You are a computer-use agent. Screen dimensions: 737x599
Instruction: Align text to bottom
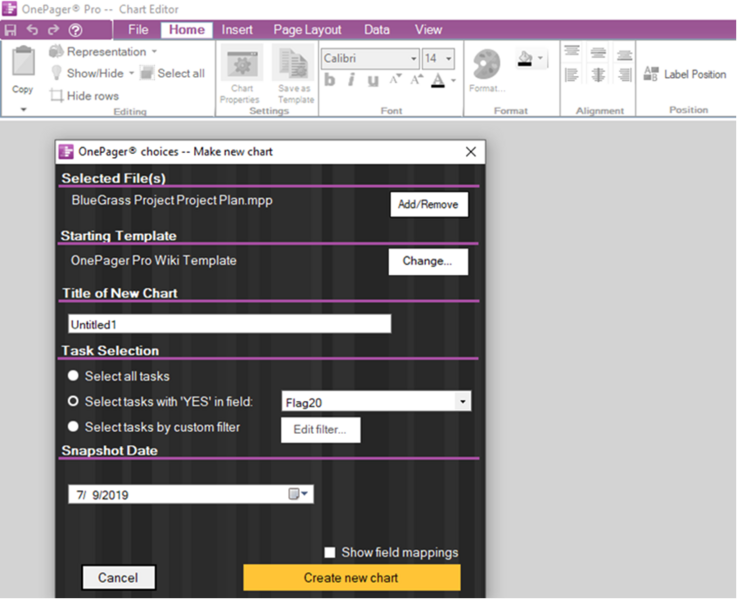[x=624, y=53]
